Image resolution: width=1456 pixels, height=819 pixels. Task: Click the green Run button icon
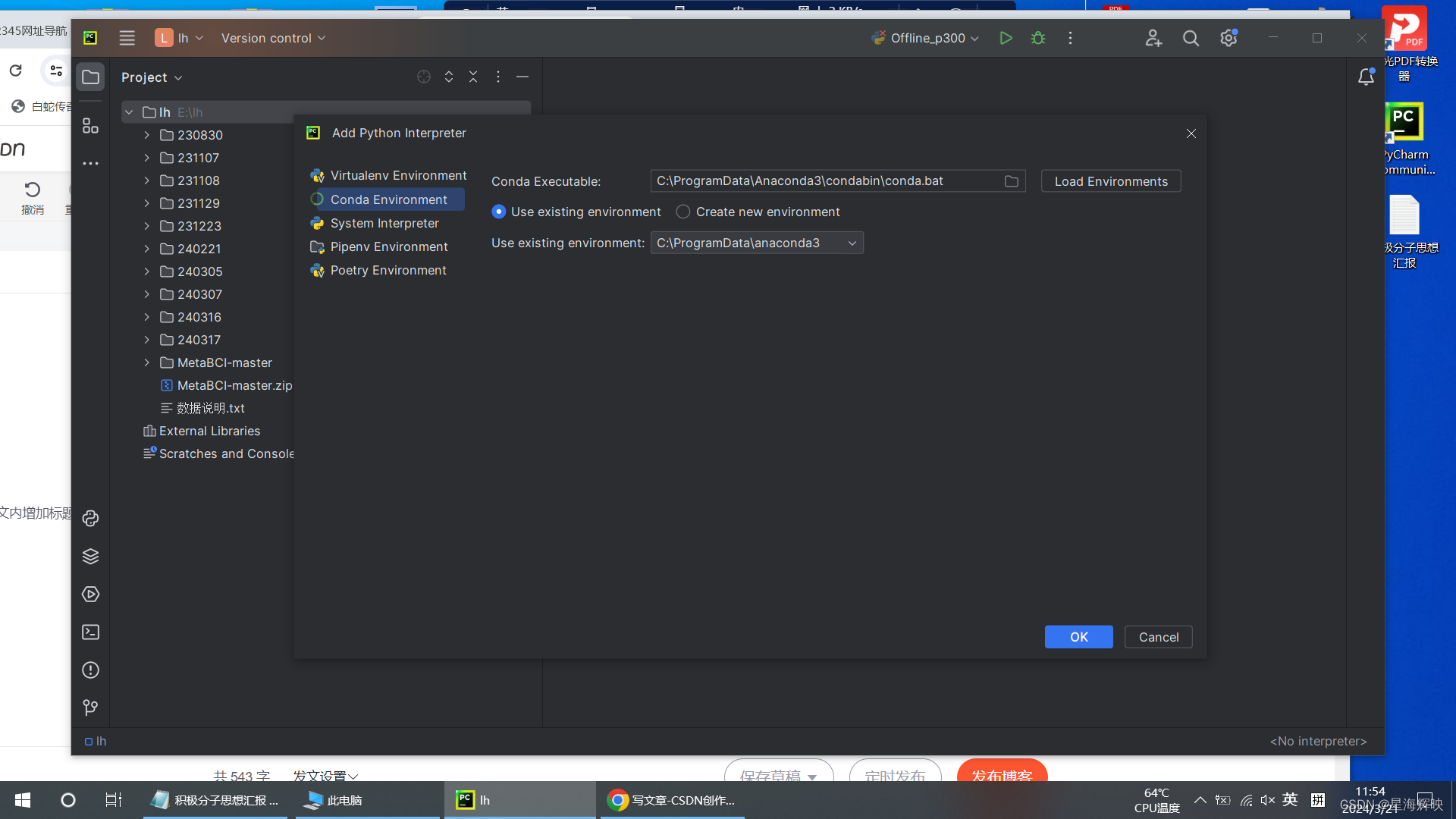(x=1006, y=38)
